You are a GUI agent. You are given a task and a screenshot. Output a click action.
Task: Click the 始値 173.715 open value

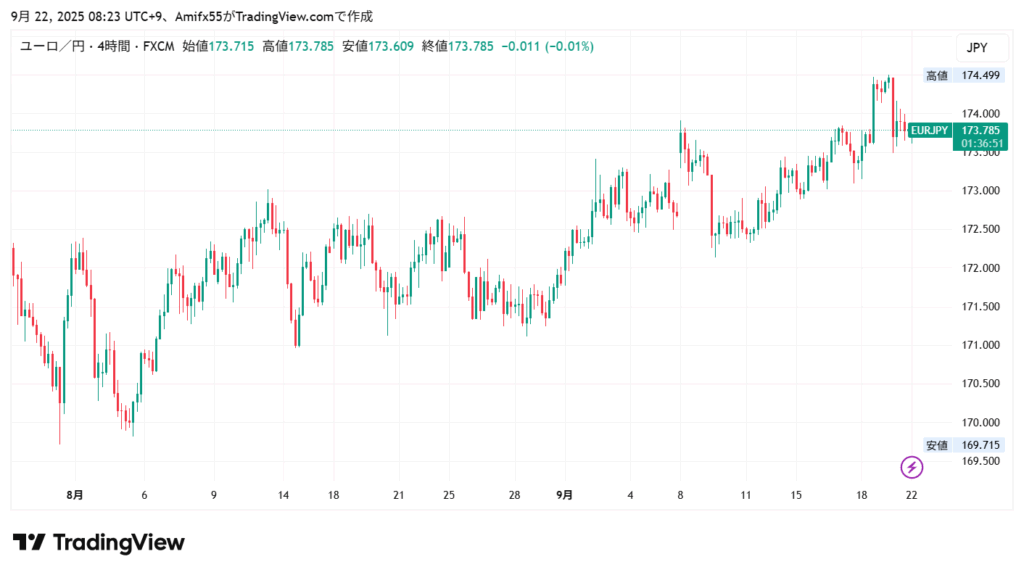tap(231, 47)
